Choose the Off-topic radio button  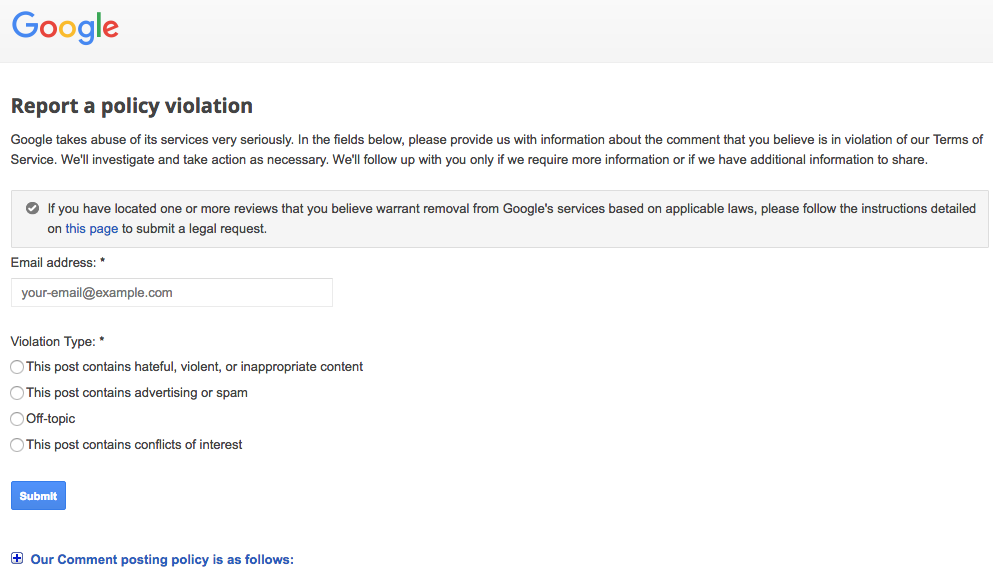17,419
